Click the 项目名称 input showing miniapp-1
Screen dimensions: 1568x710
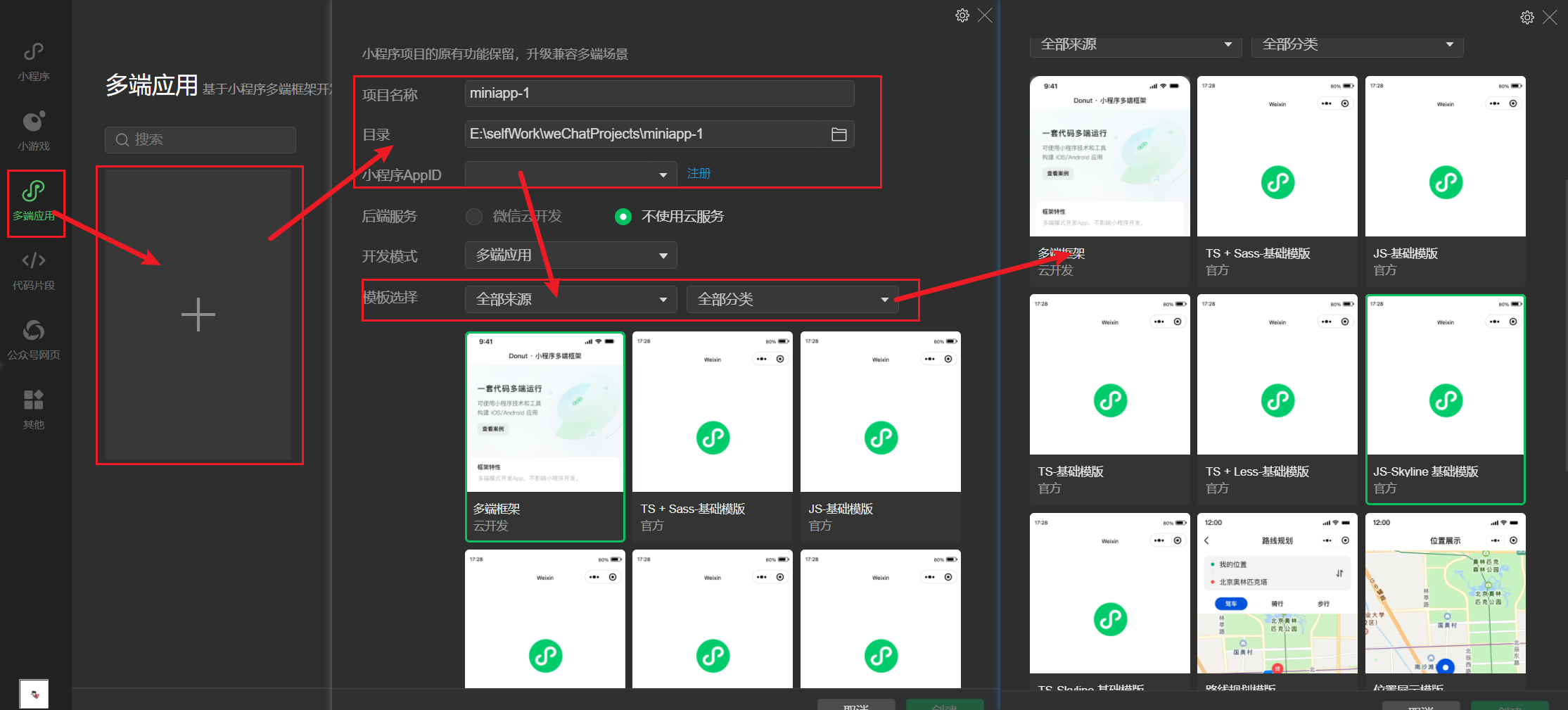pyautogui.click(x=658, y=93)
